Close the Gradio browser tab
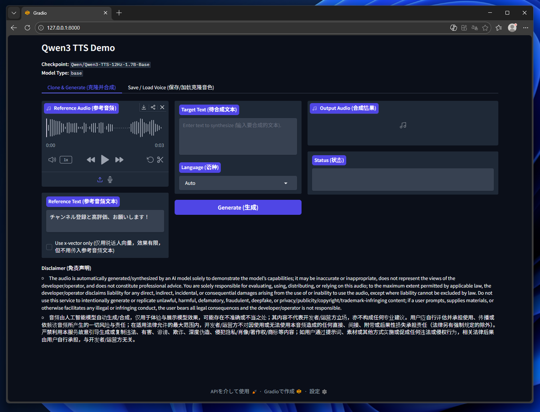This screenshot has width=540, height=412. 105,13
